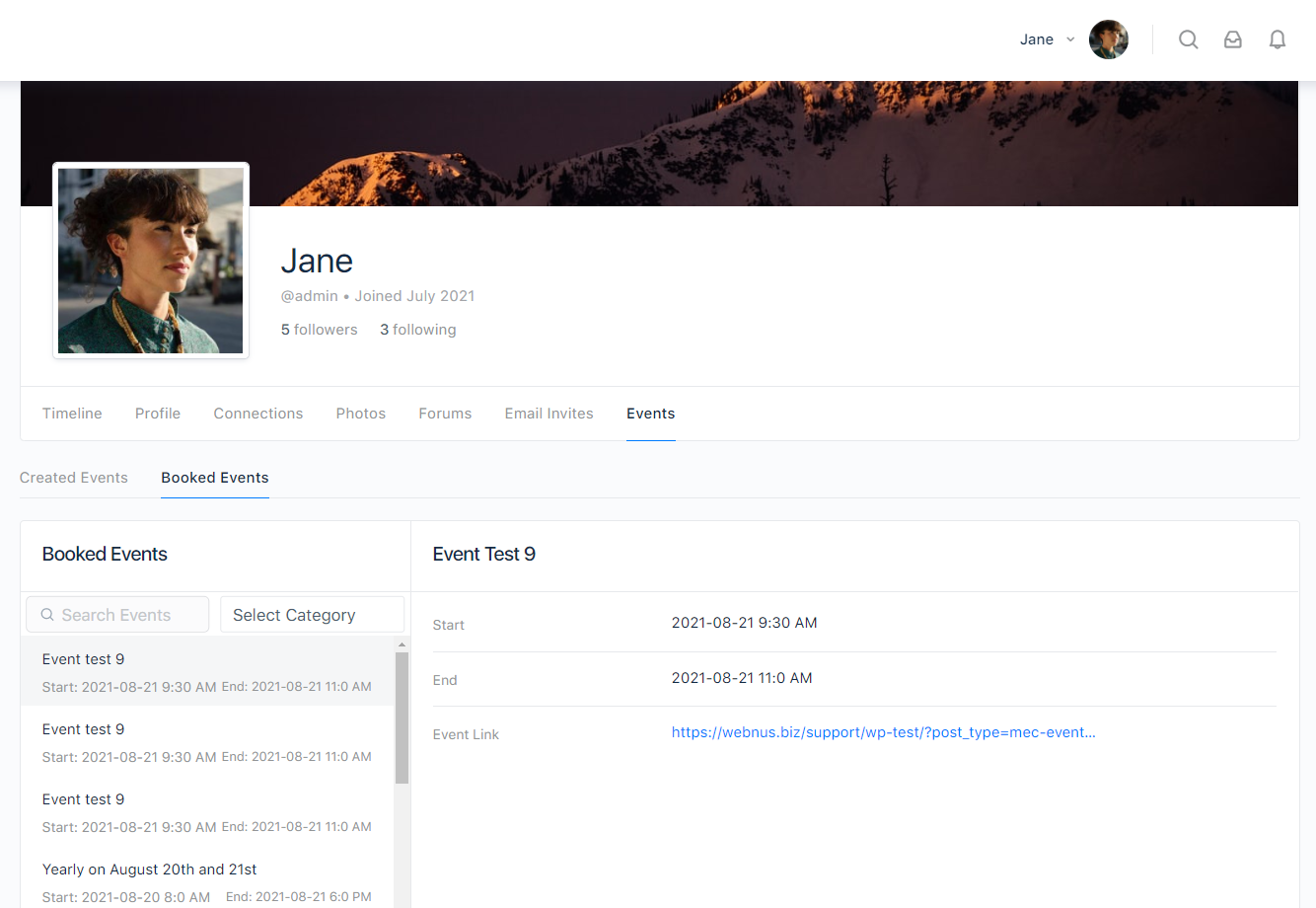The height and width of the screenshot is (908, 1316).
Task: Click the magnifier icon in Search Events
Action: (47, 615)
